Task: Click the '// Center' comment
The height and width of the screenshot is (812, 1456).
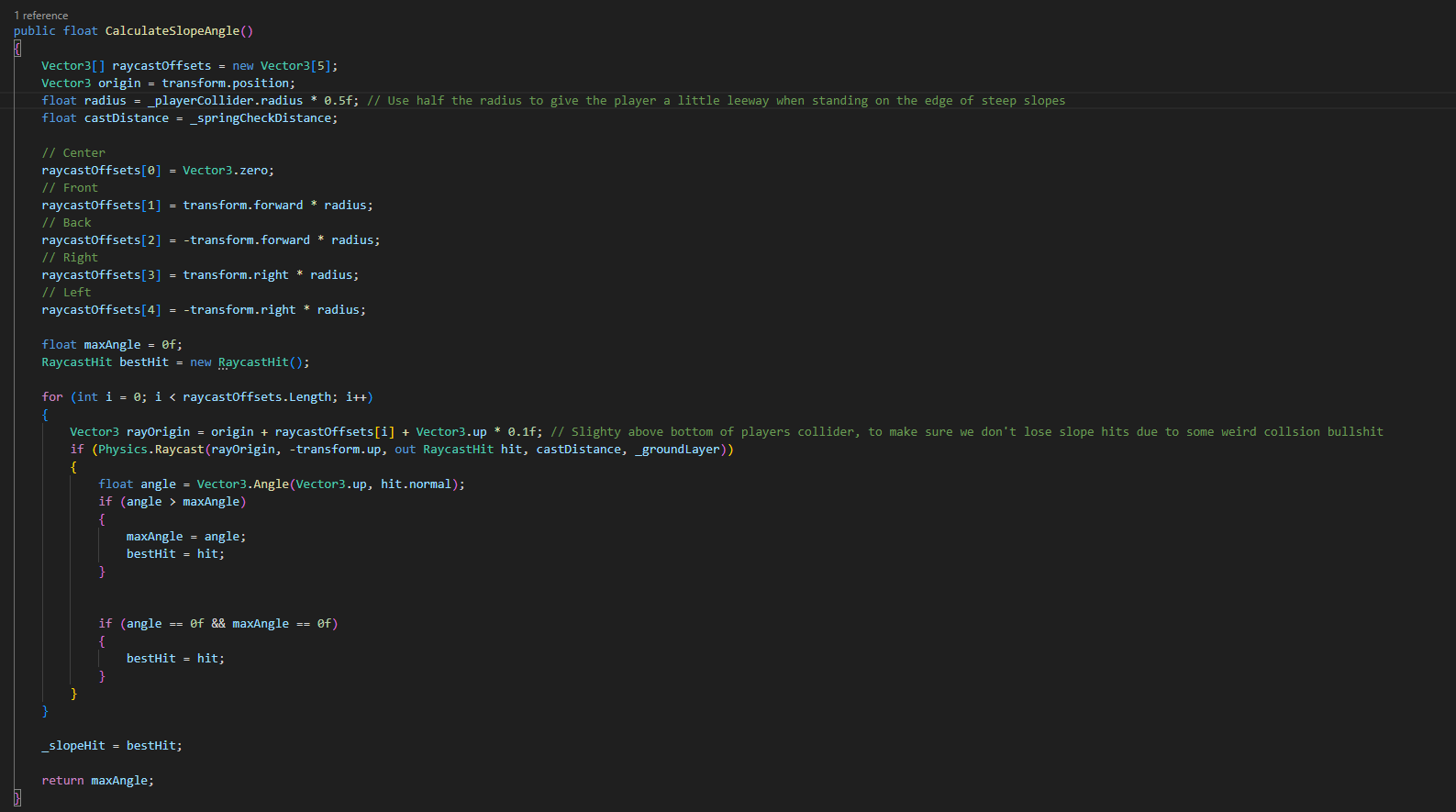Action: point(73,153)
